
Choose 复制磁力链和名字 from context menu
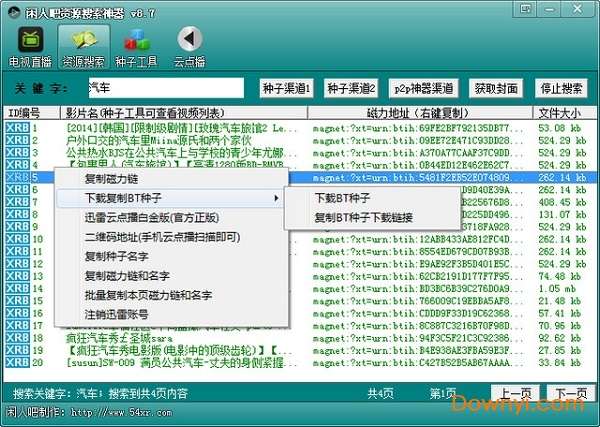172,276
